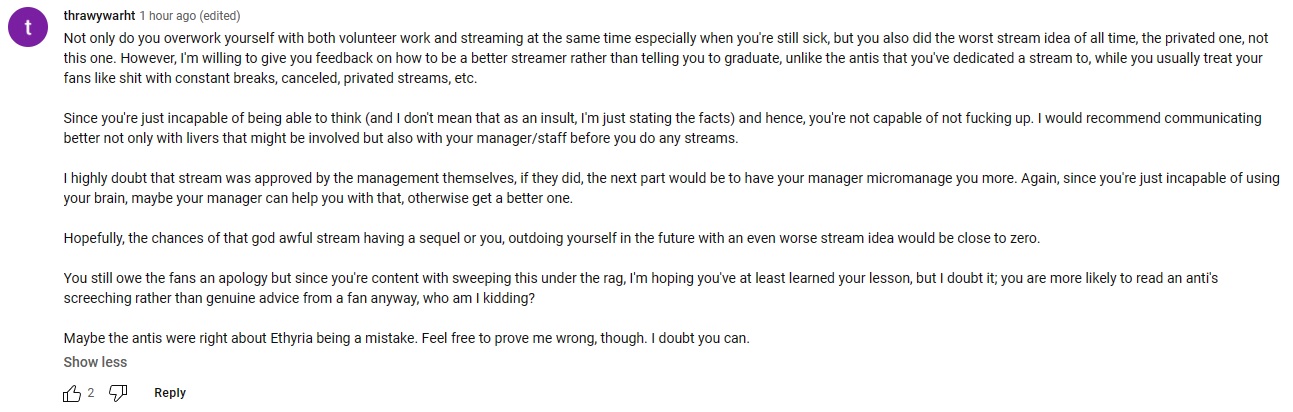Image resolution: width=1293 pixels, height=412 pixels.
Task: Open the purple 't' profile avatar
Action: (x=28, y=28)
